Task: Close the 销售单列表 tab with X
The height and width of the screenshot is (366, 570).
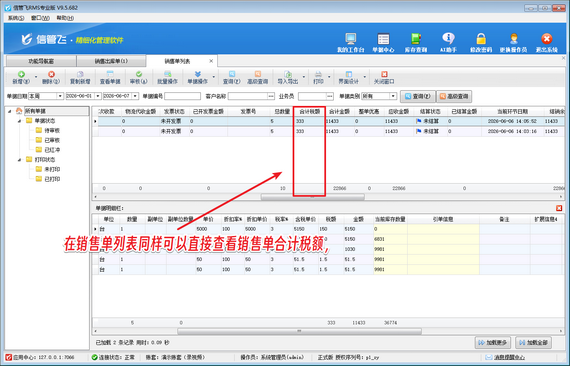Action: pyautogui.click(x=211, y=61)
